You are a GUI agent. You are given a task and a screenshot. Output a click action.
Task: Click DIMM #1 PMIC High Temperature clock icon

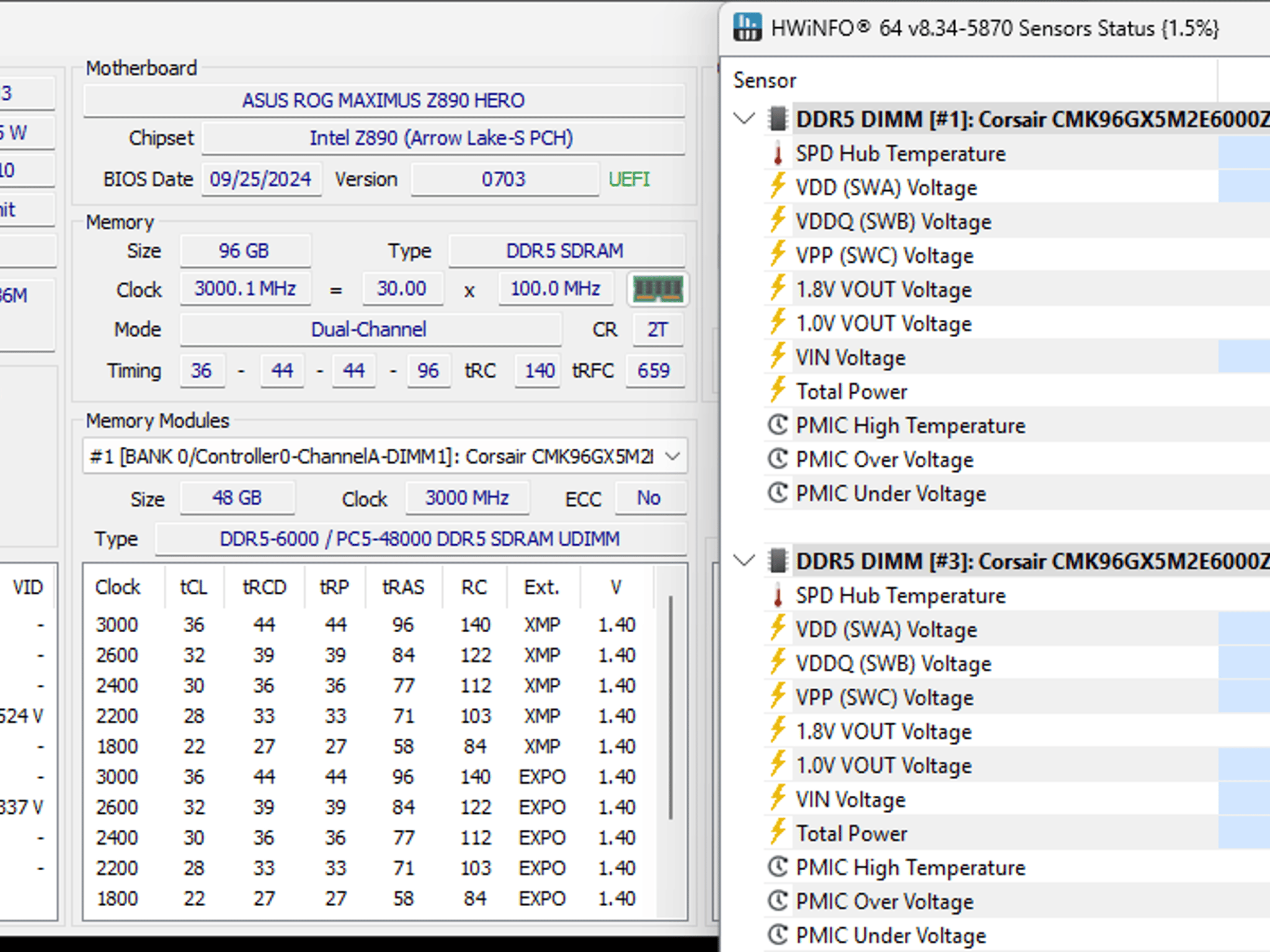778,425
